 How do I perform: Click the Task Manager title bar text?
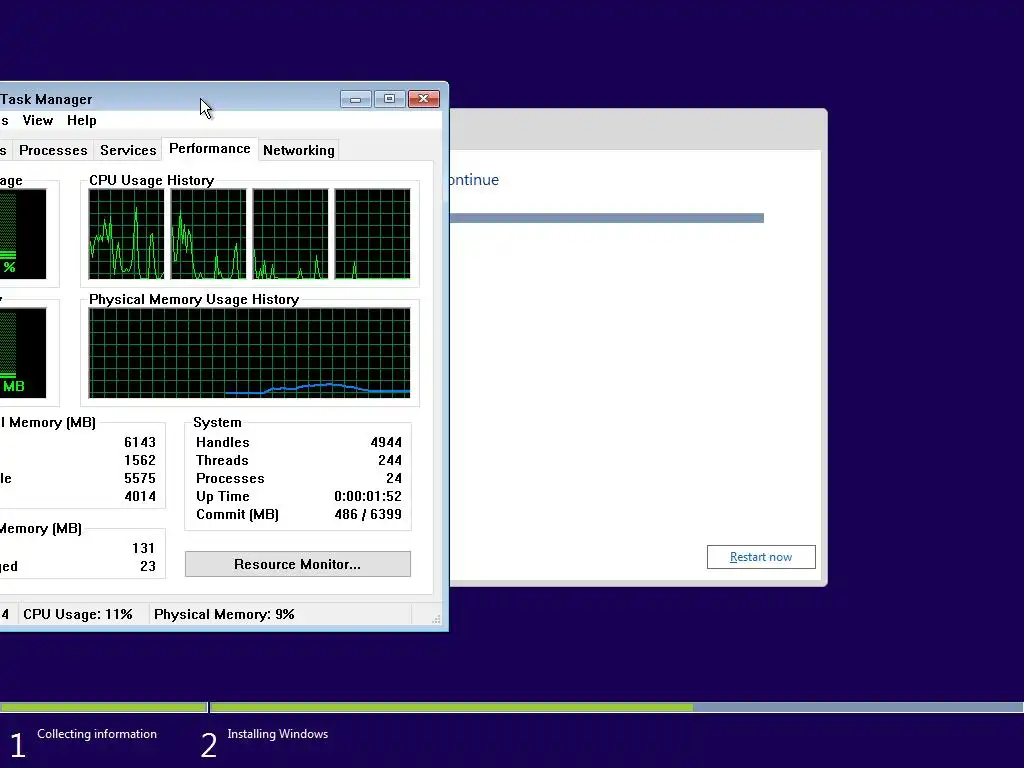click(46, 99)
